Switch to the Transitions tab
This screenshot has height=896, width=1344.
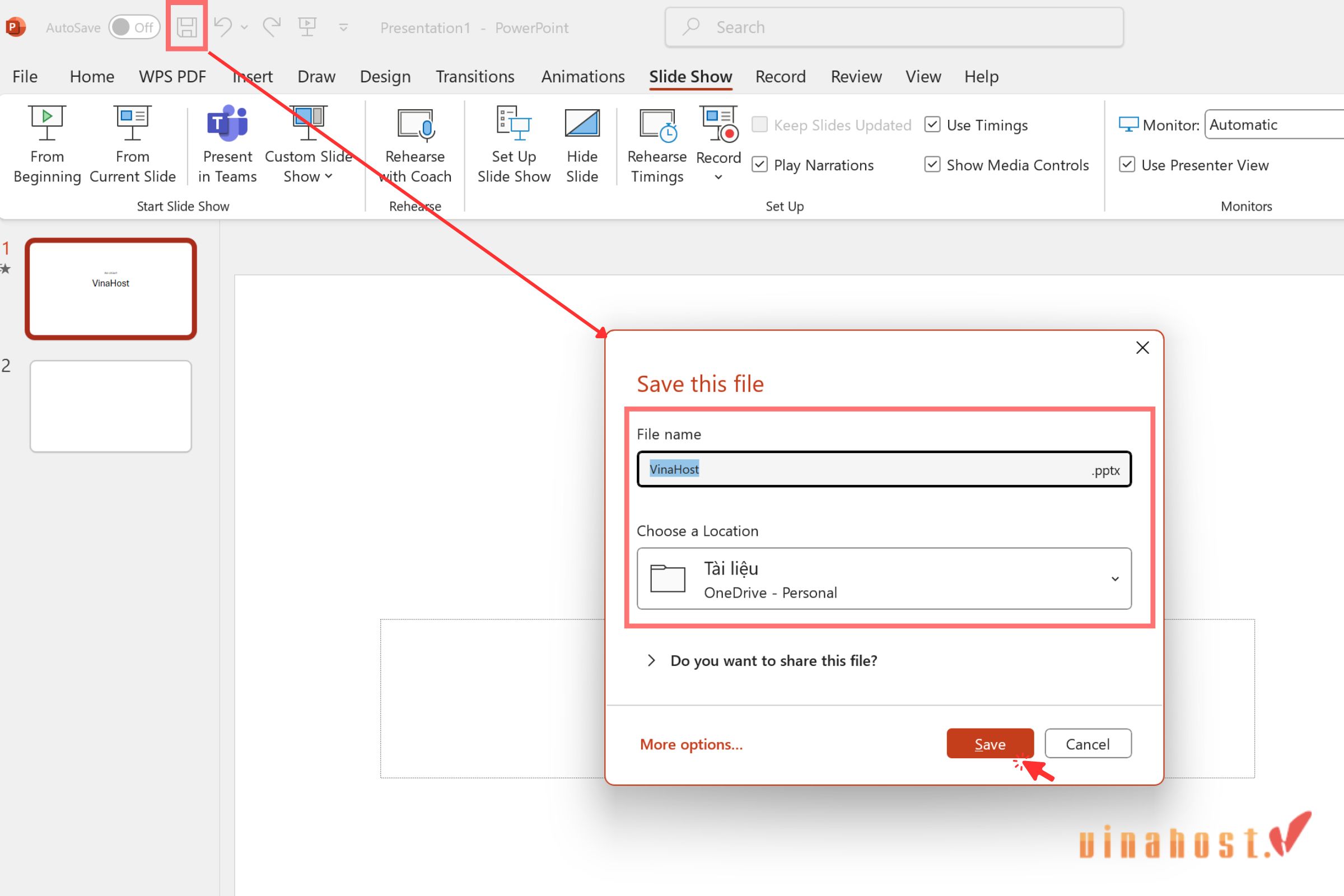click(x=475, y=77)
